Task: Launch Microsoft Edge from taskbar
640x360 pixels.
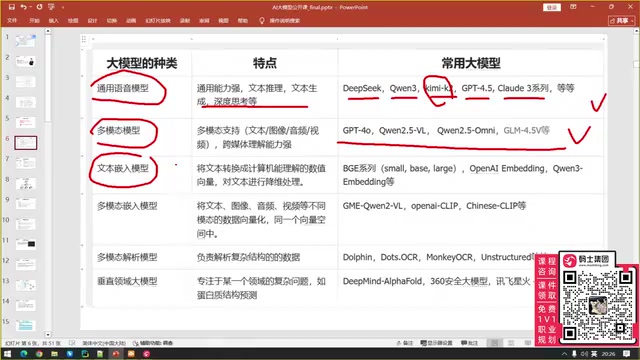Action: coord(23,354)
